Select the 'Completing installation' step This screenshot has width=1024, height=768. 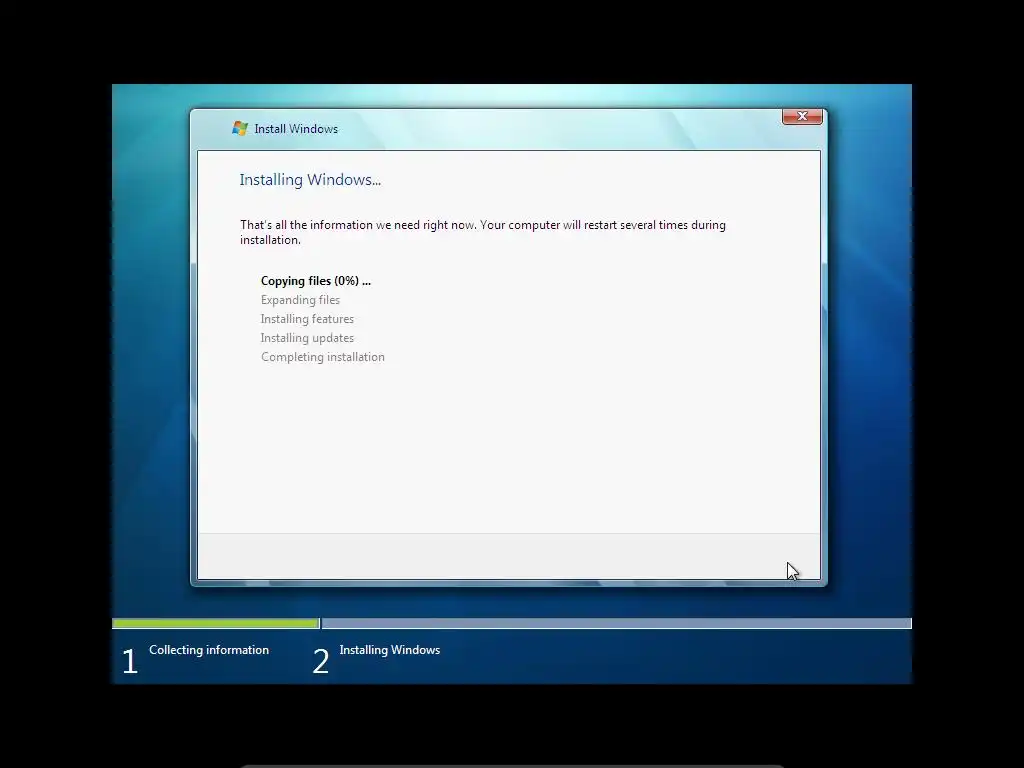[x=323, y=357]
